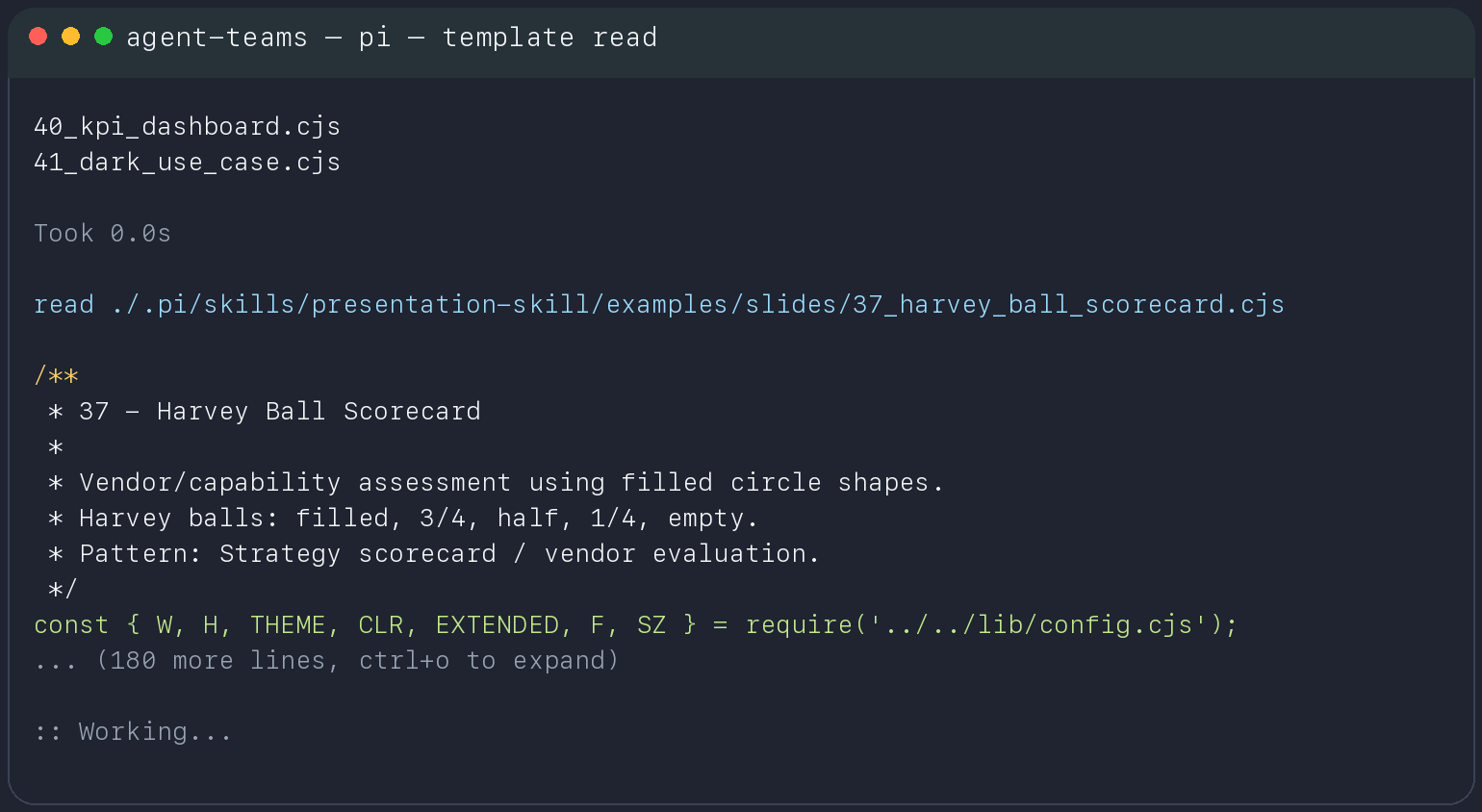Click the pi segment of the window title
This screenshot has width=1482, height=812.
coord(375,37)
